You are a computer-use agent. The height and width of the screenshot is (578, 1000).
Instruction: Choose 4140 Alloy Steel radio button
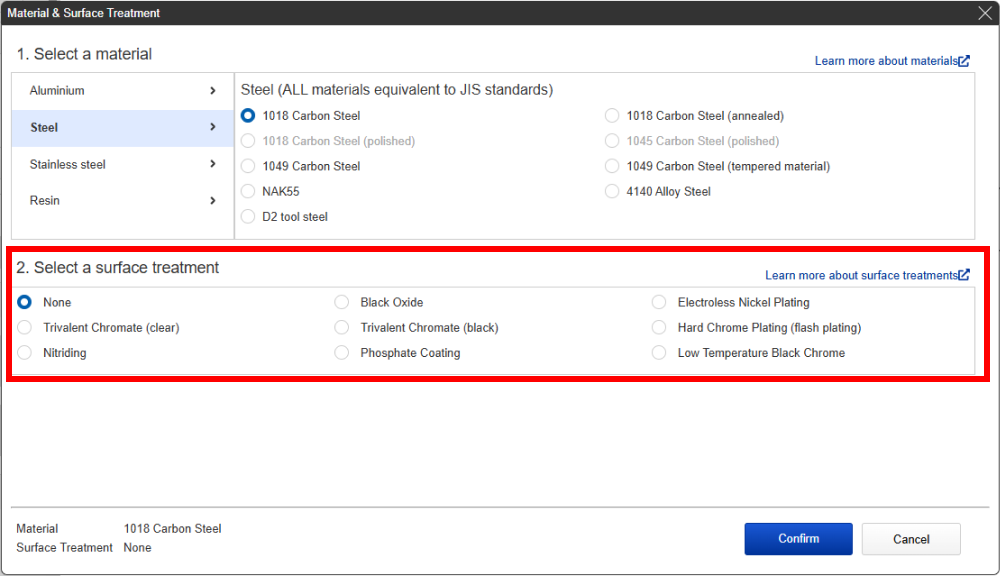(x=612, y=191)
